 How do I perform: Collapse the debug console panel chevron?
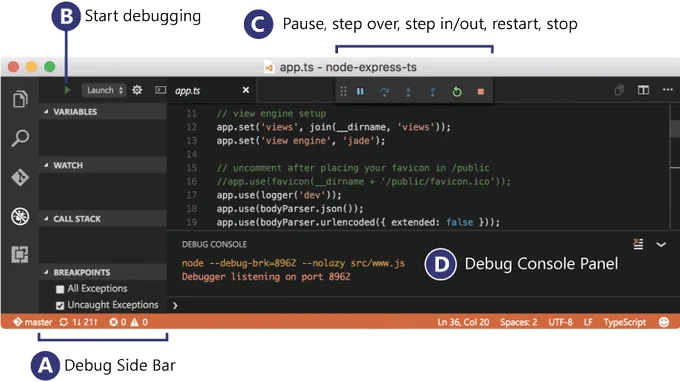(x=661, y=245)
